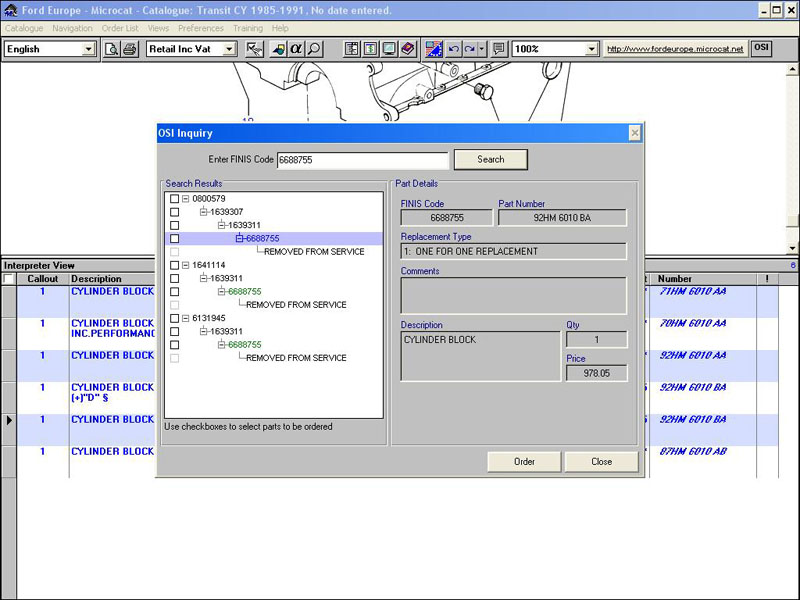This screenshot has height=600, width=800.
Task: Click the magnifying glass search icon
Action: 314,49
